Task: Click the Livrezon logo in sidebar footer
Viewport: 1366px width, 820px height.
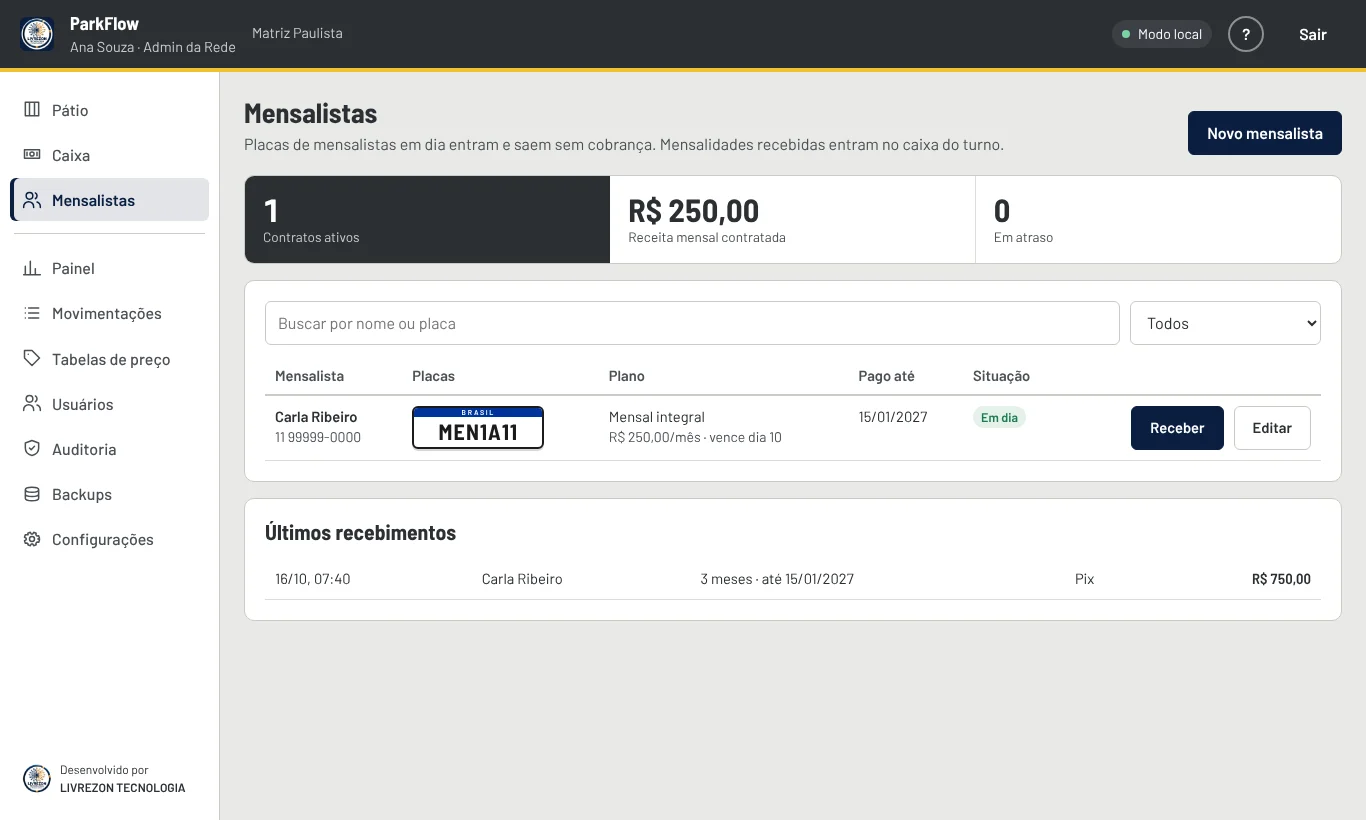Action: pos(37,779)
